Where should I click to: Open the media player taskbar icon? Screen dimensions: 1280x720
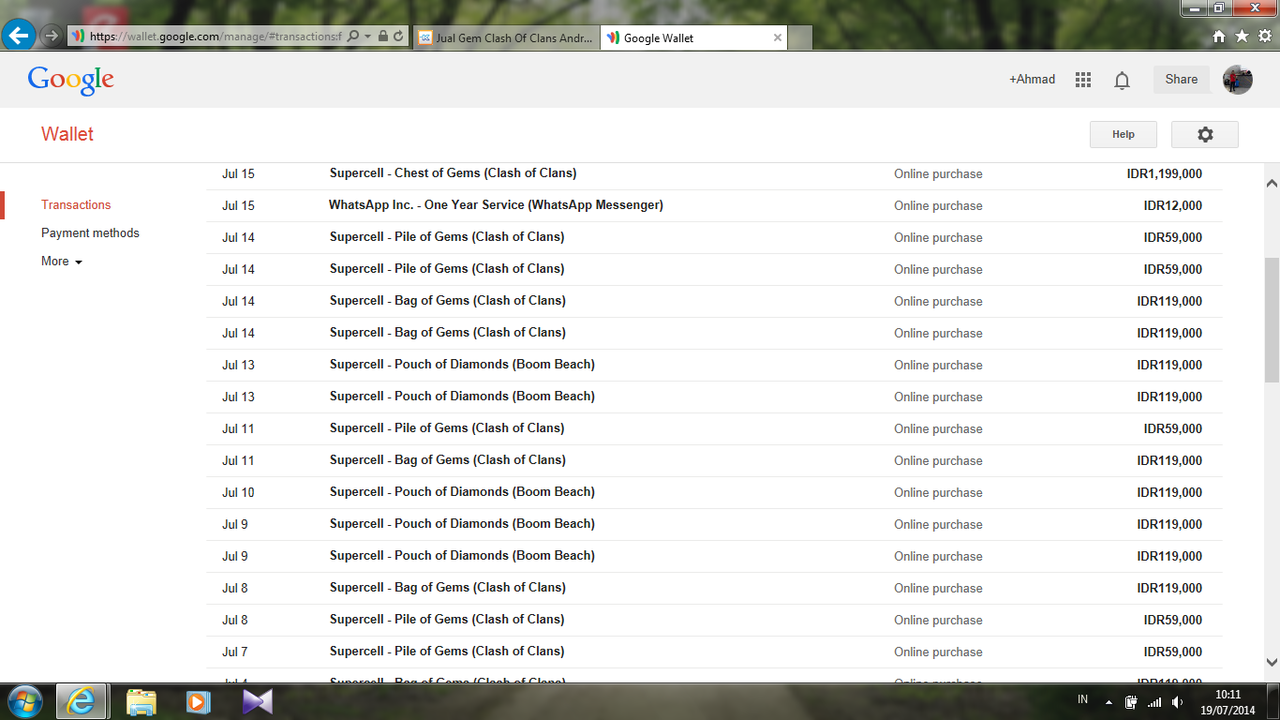point(198,701)
